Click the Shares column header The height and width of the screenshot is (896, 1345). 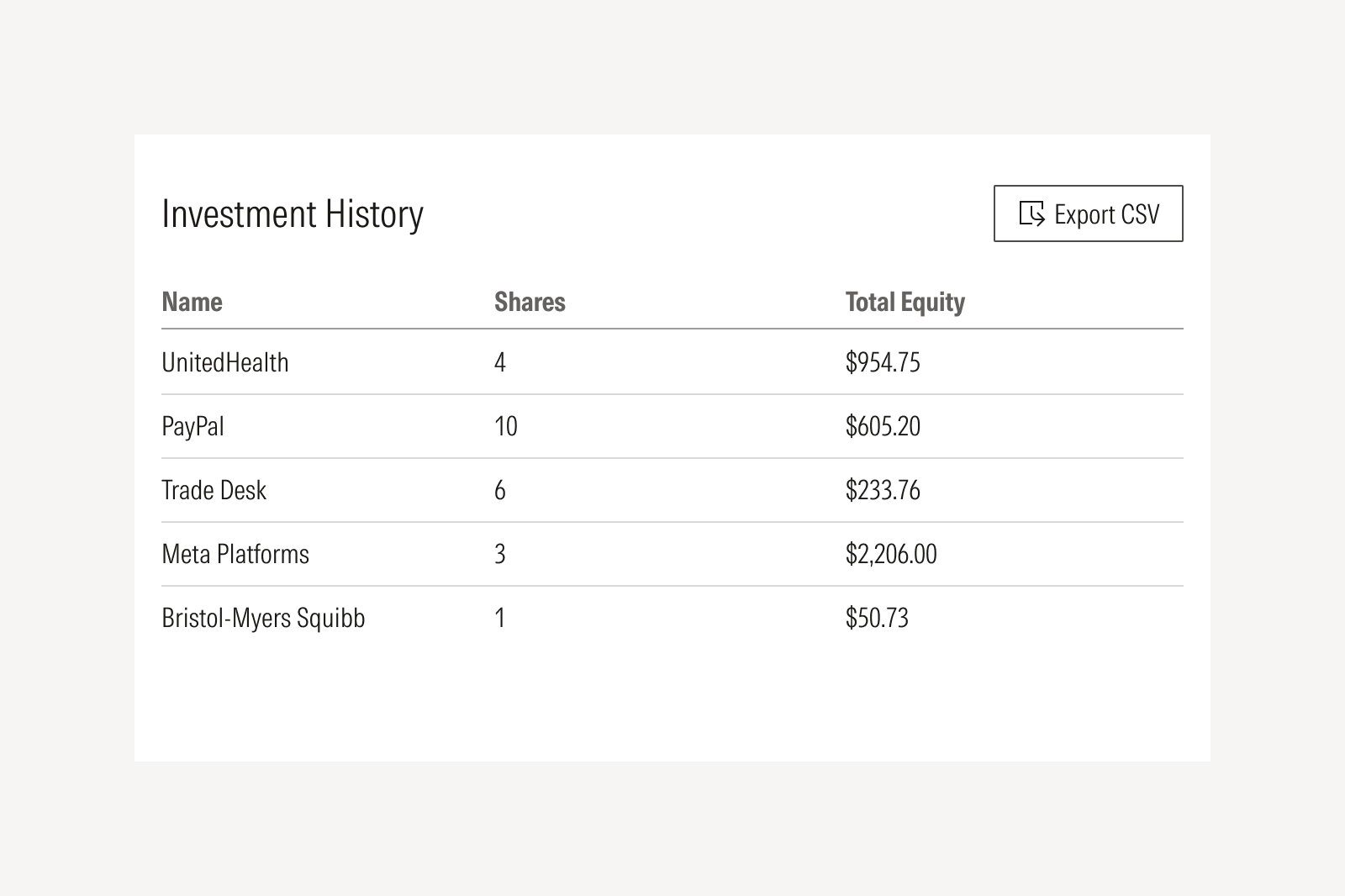tap(530, 302)
